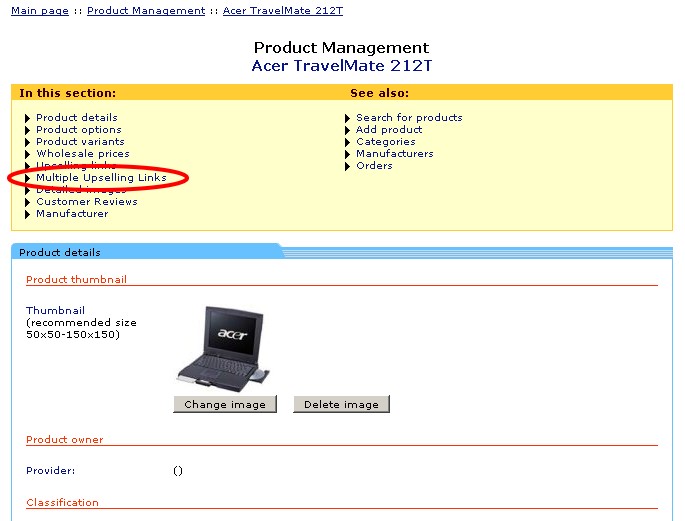This screenshot has height=521, width=685.
Task: Click the arrow icon beside Product variants
Action: (x=28, y=142)
